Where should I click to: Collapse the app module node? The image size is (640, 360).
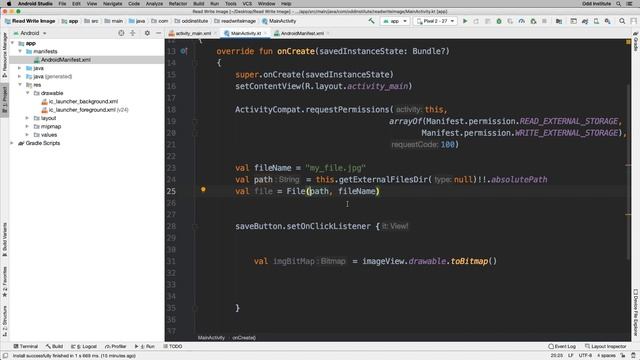coord(12,43)
